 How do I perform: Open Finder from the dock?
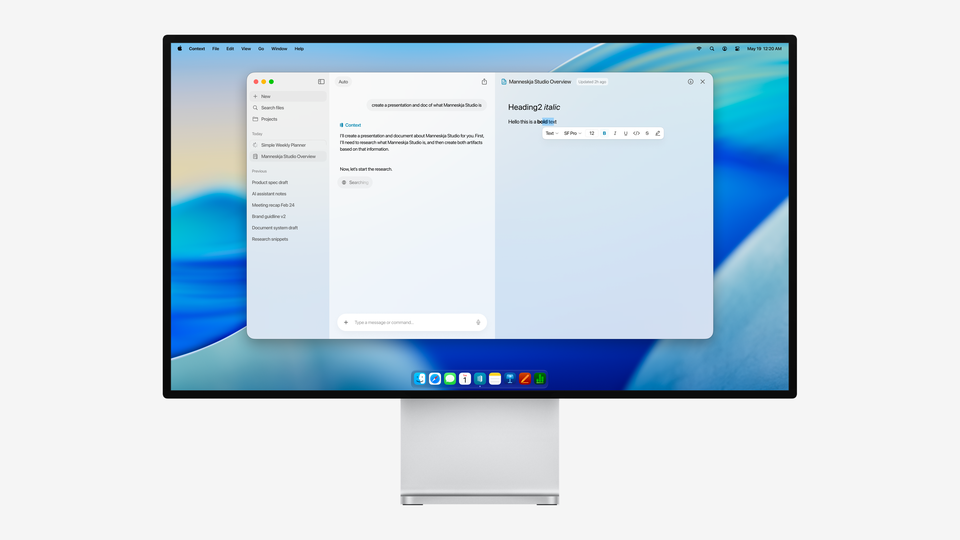(419, 379)
